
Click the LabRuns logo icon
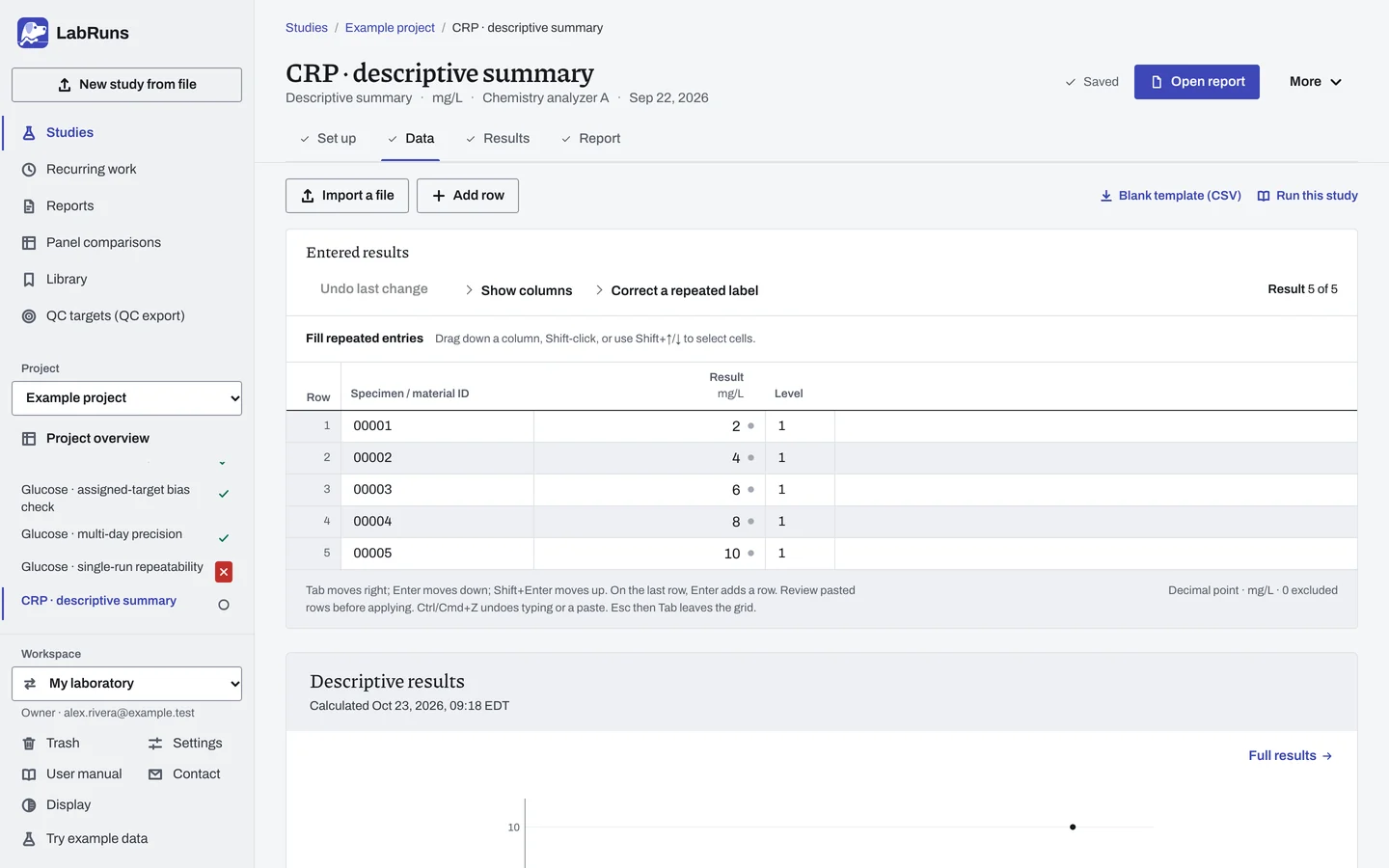pos(33,33)
